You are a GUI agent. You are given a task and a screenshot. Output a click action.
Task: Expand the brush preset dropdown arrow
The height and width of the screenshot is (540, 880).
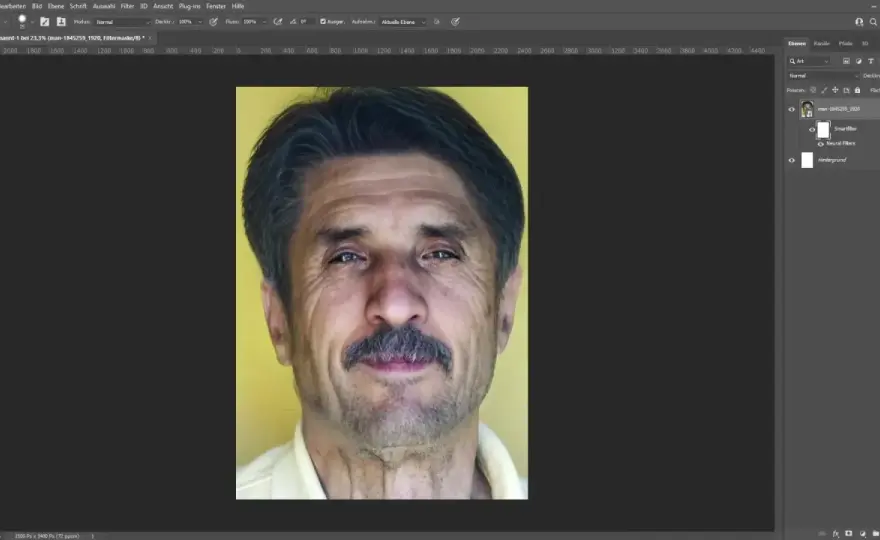tap(32, 22)
